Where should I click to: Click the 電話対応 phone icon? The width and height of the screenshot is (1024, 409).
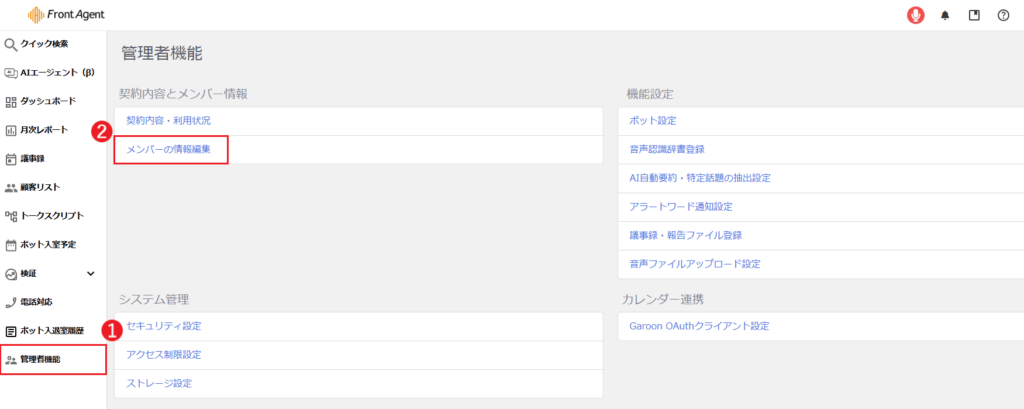(11, 302)
